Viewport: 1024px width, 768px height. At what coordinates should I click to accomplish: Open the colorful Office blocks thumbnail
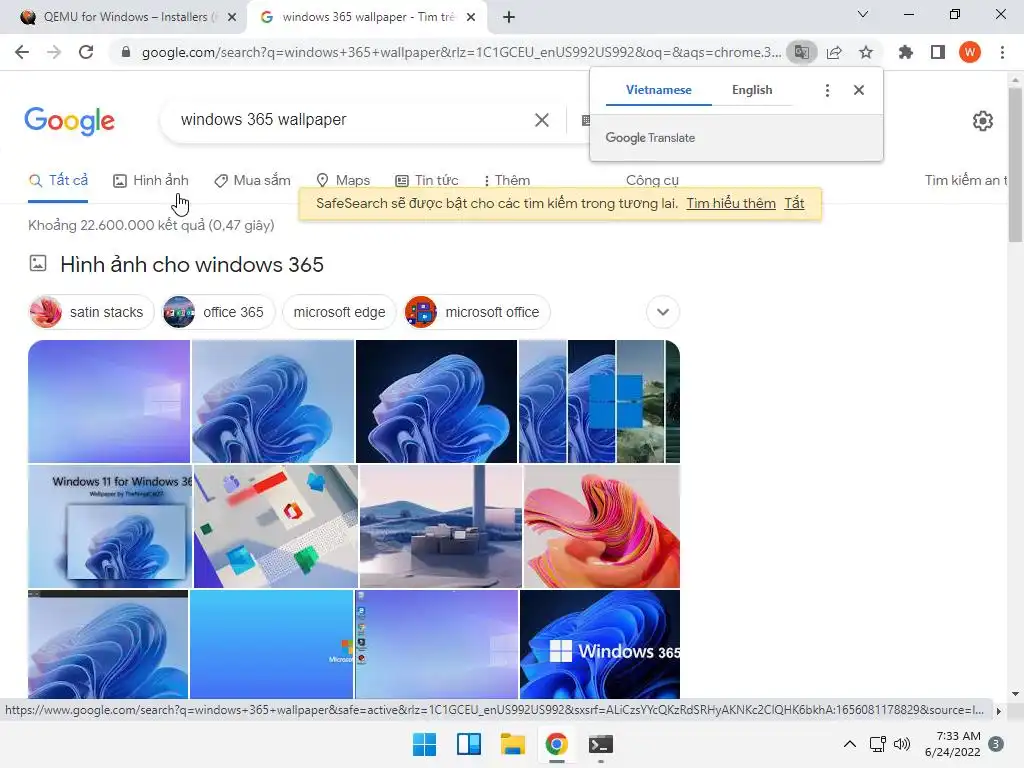pos(276,526)
